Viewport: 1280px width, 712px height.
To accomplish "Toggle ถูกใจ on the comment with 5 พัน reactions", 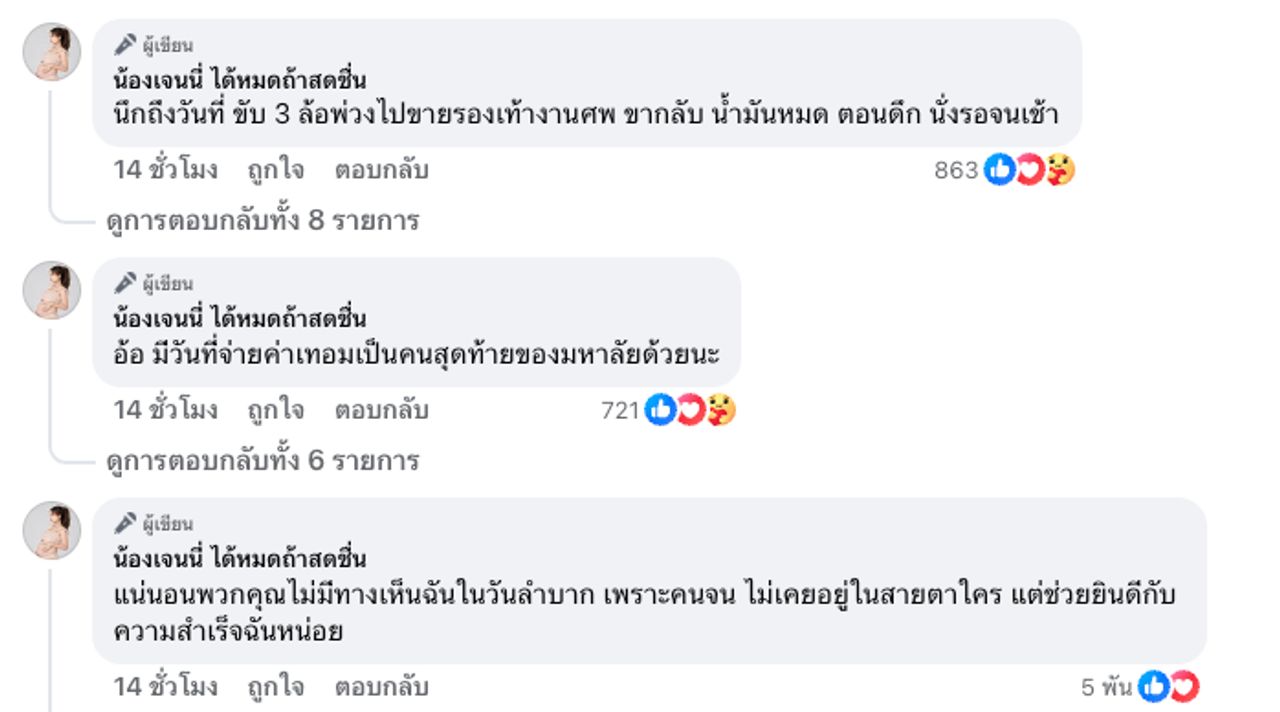I will pyautogui.click(x=276, y=687).
